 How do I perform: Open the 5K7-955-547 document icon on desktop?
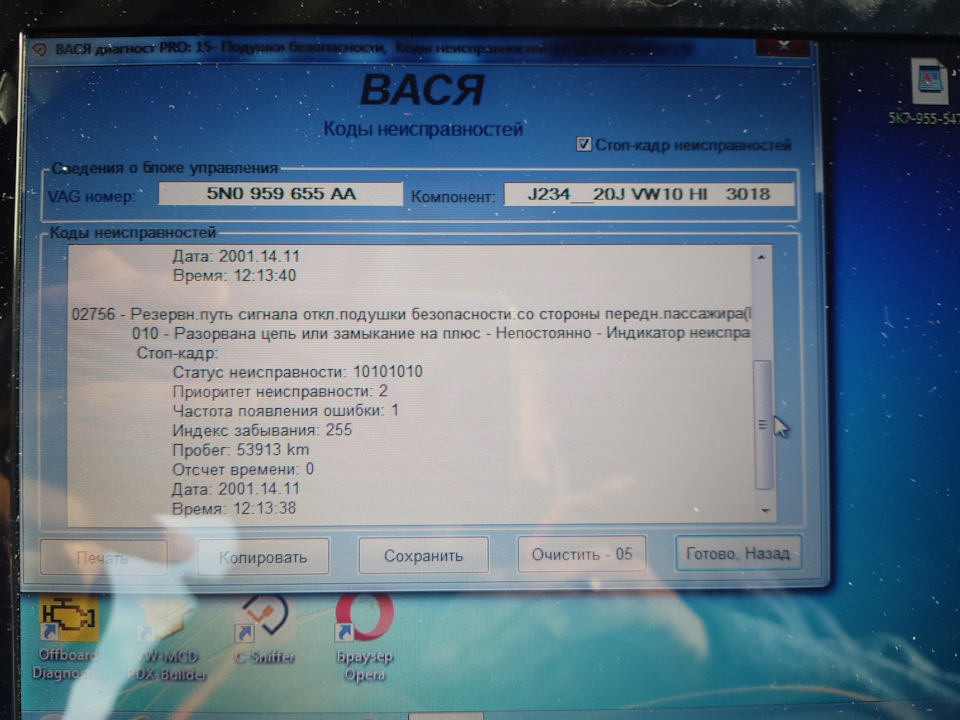(928, 92)
